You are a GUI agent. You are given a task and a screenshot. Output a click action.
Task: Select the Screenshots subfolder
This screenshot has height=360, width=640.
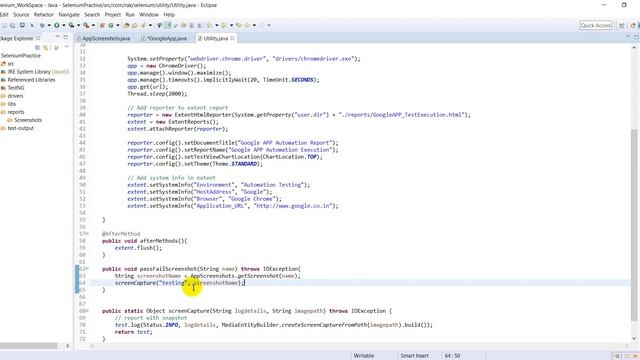[x=24, y=120]
